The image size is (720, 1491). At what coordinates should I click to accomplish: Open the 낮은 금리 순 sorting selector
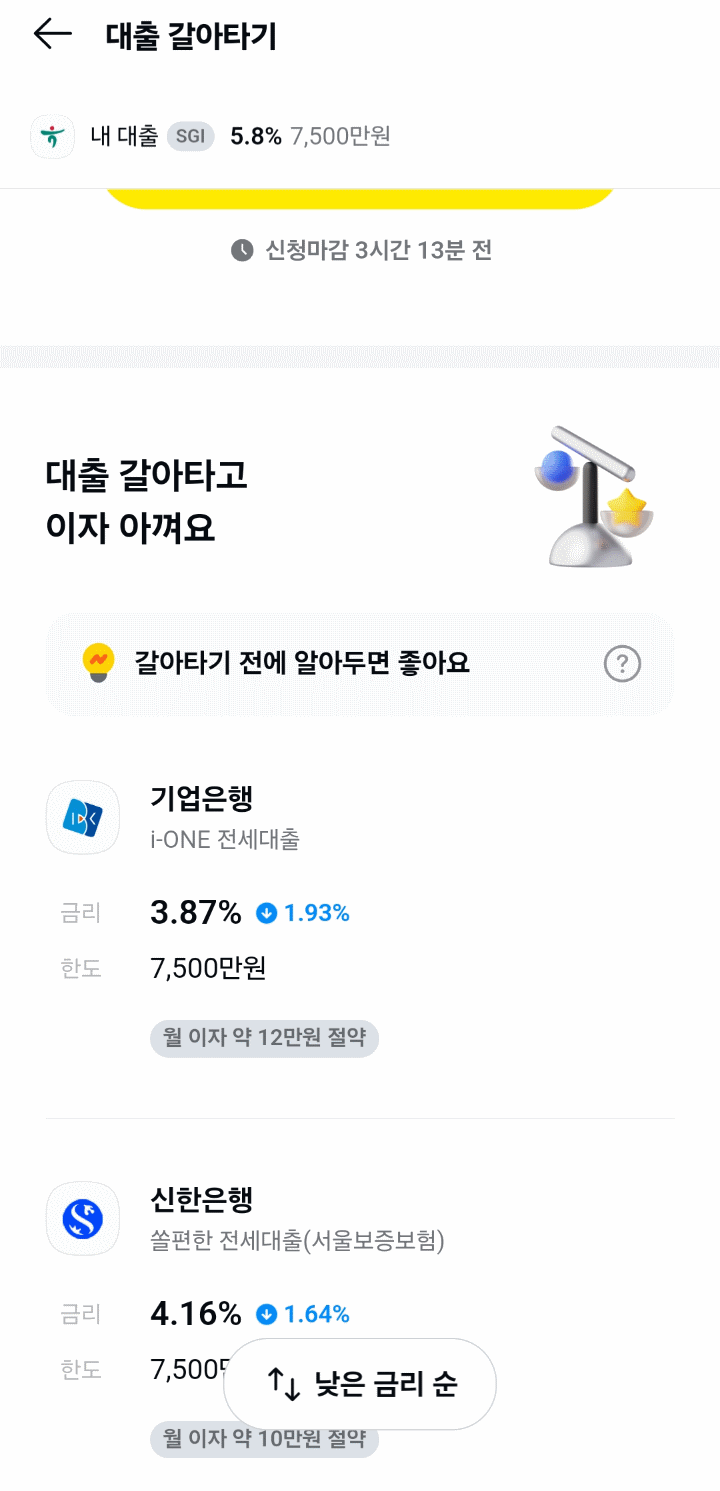pos(360,1384)
